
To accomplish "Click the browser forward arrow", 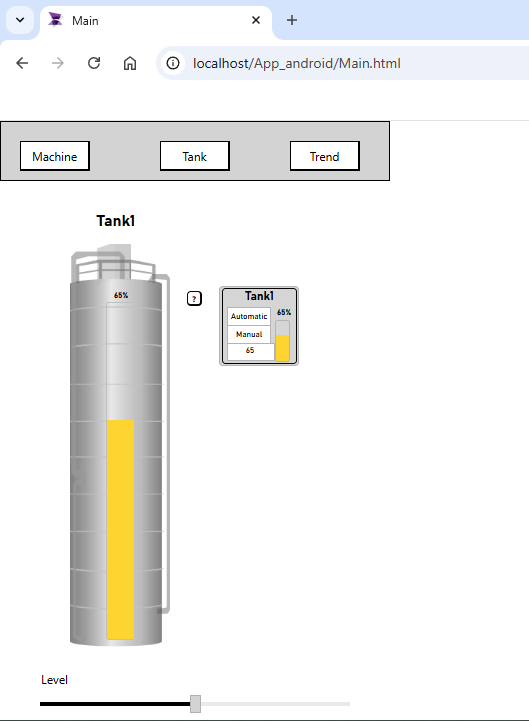I will click(58, 63).
